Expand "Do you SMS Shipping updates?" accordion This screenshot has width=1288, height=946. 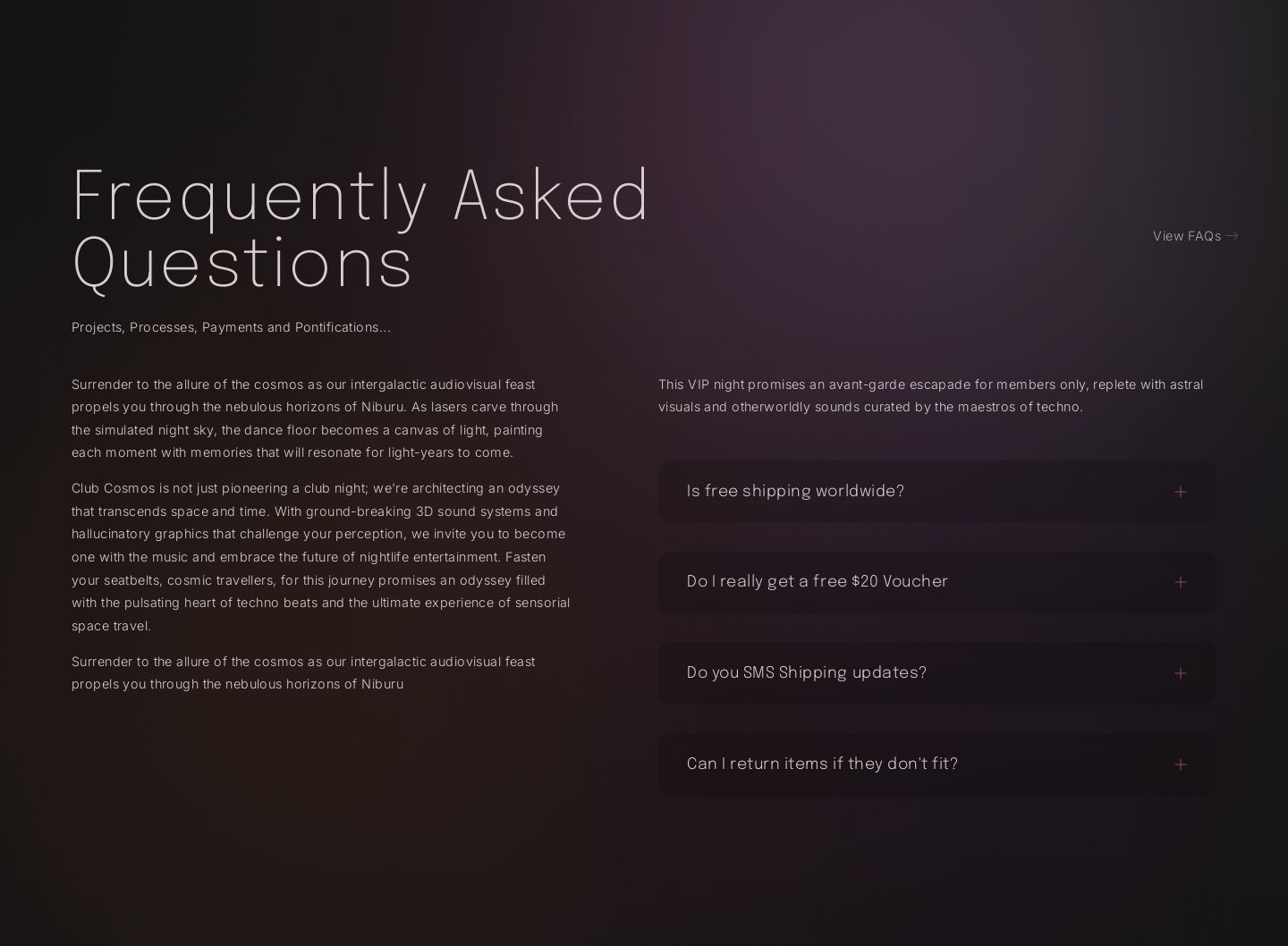pyautogui.click(x=806, y=673)
